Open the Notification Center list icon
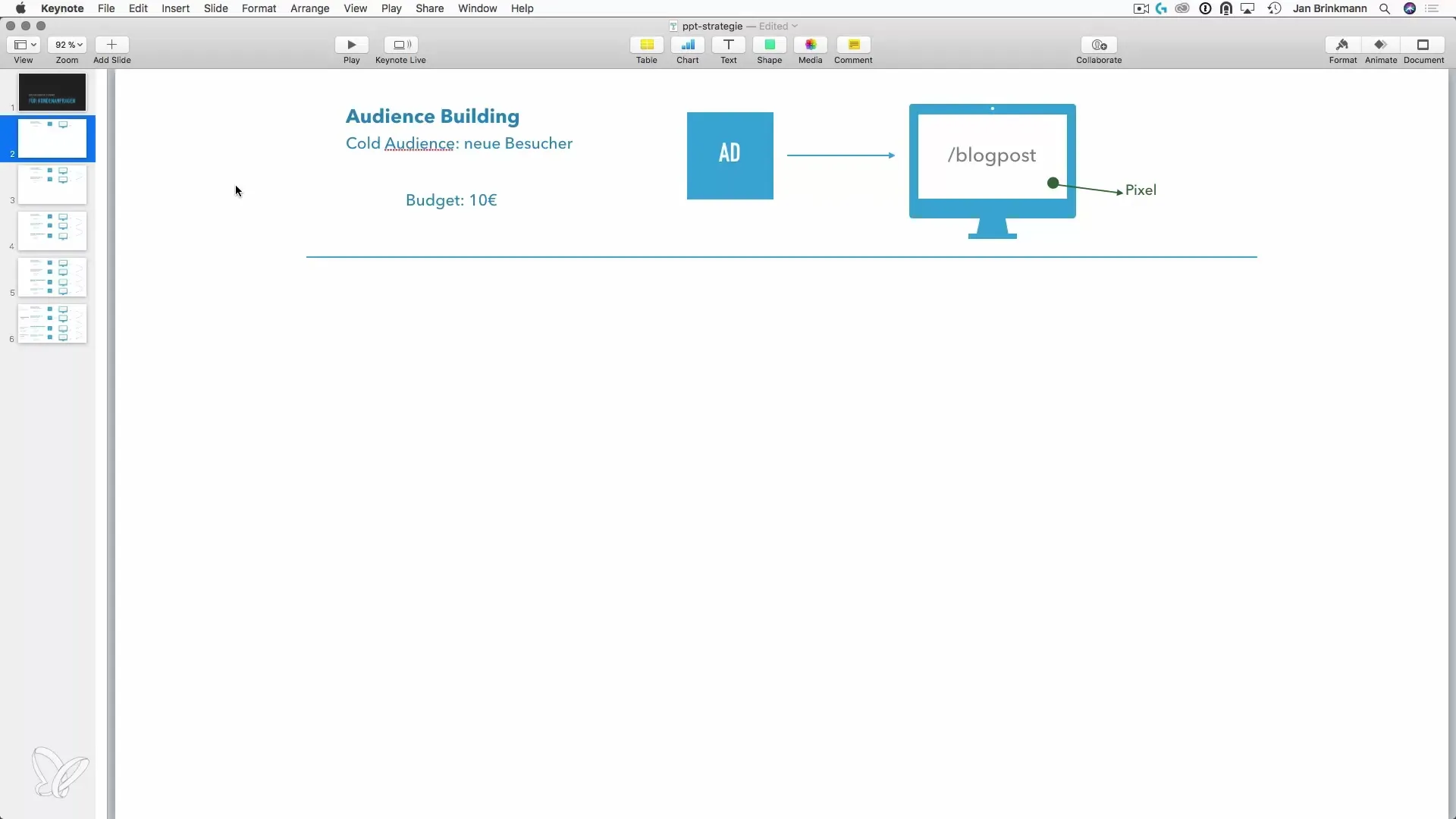 (x=1432, y=8)
